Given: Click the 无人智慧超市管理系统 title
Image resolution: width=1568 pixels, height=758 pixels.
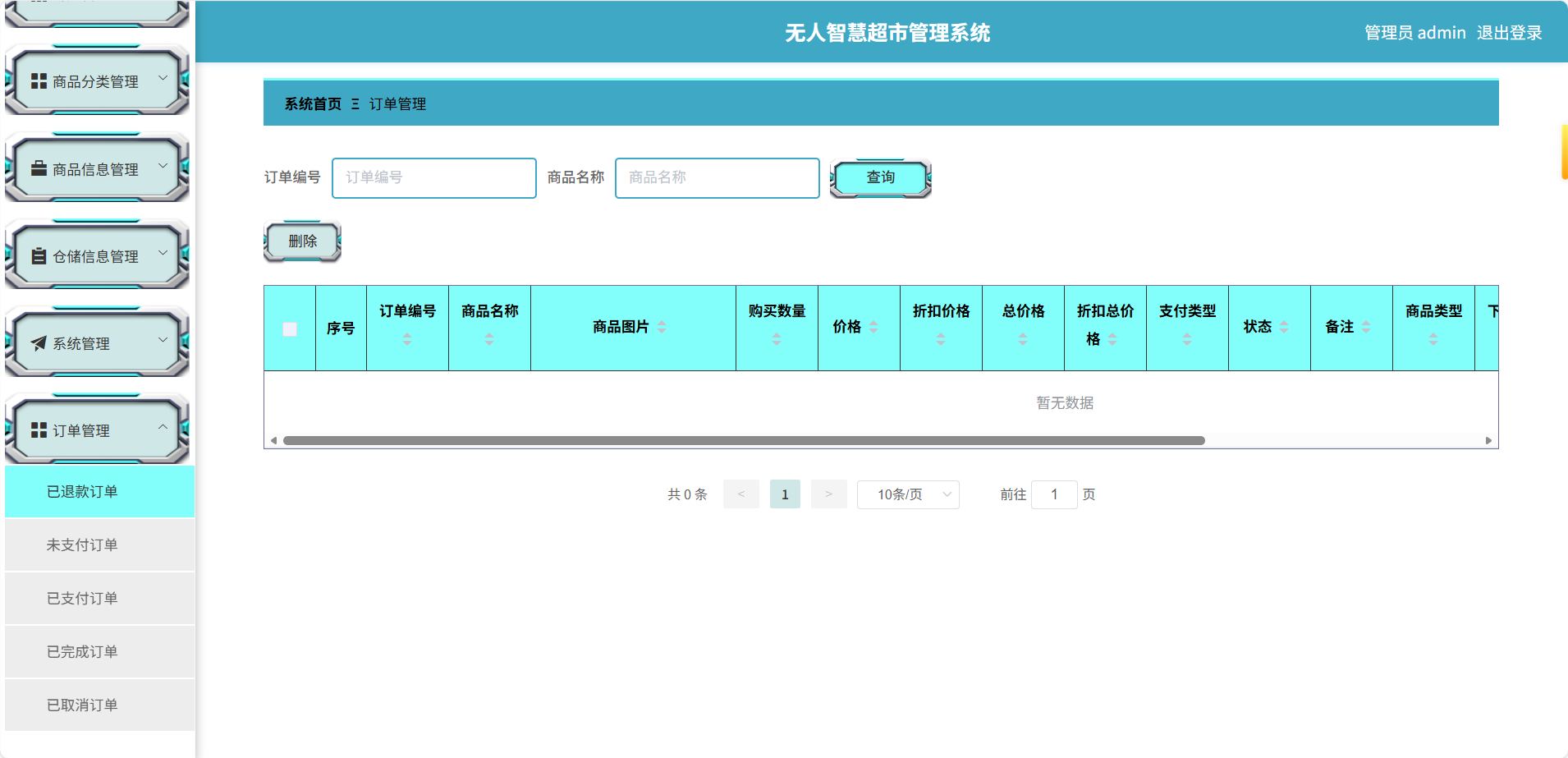Looking at the screenshot, I should point(887,33).
